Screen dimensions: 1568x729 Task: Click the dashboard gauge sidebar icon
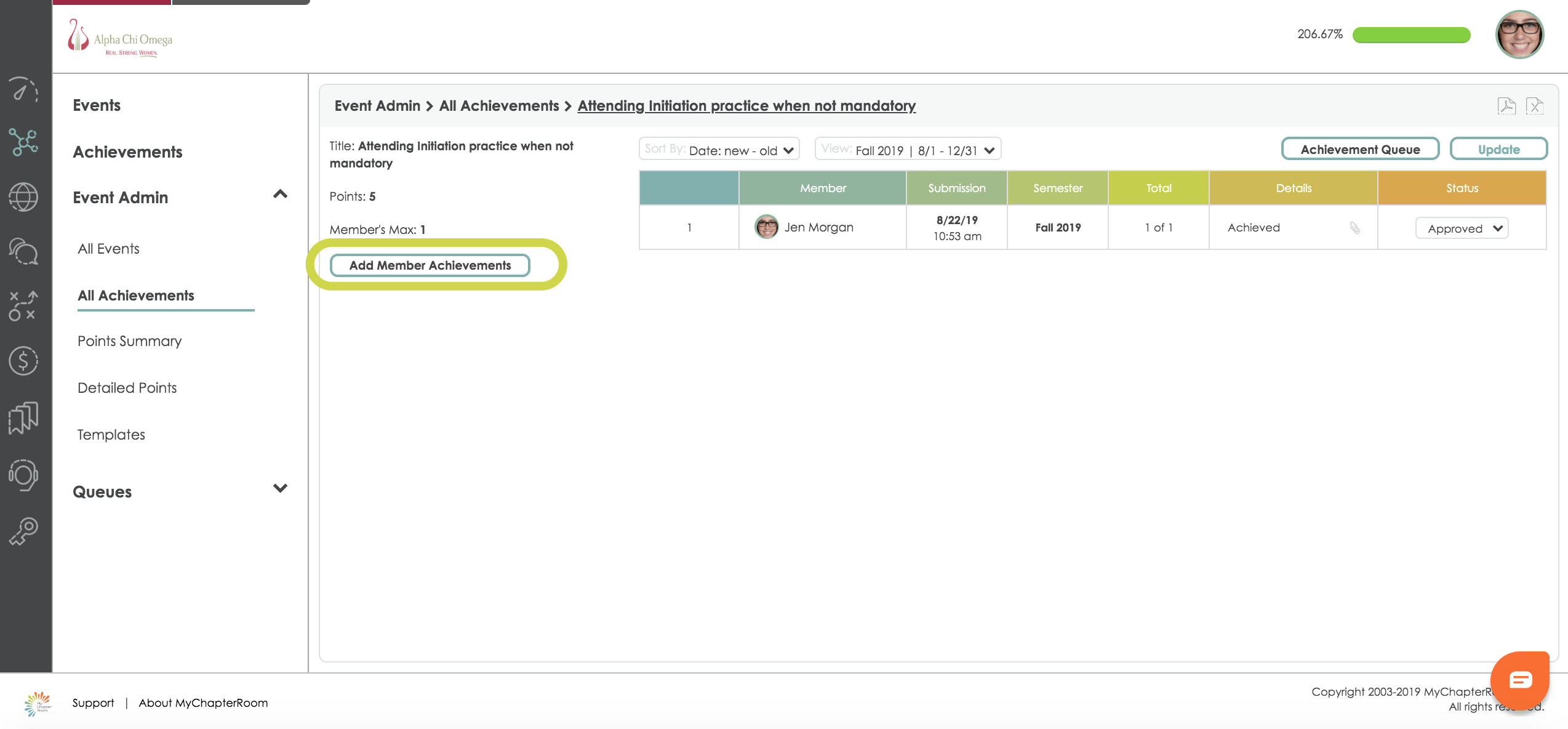(x=23, y=90)
